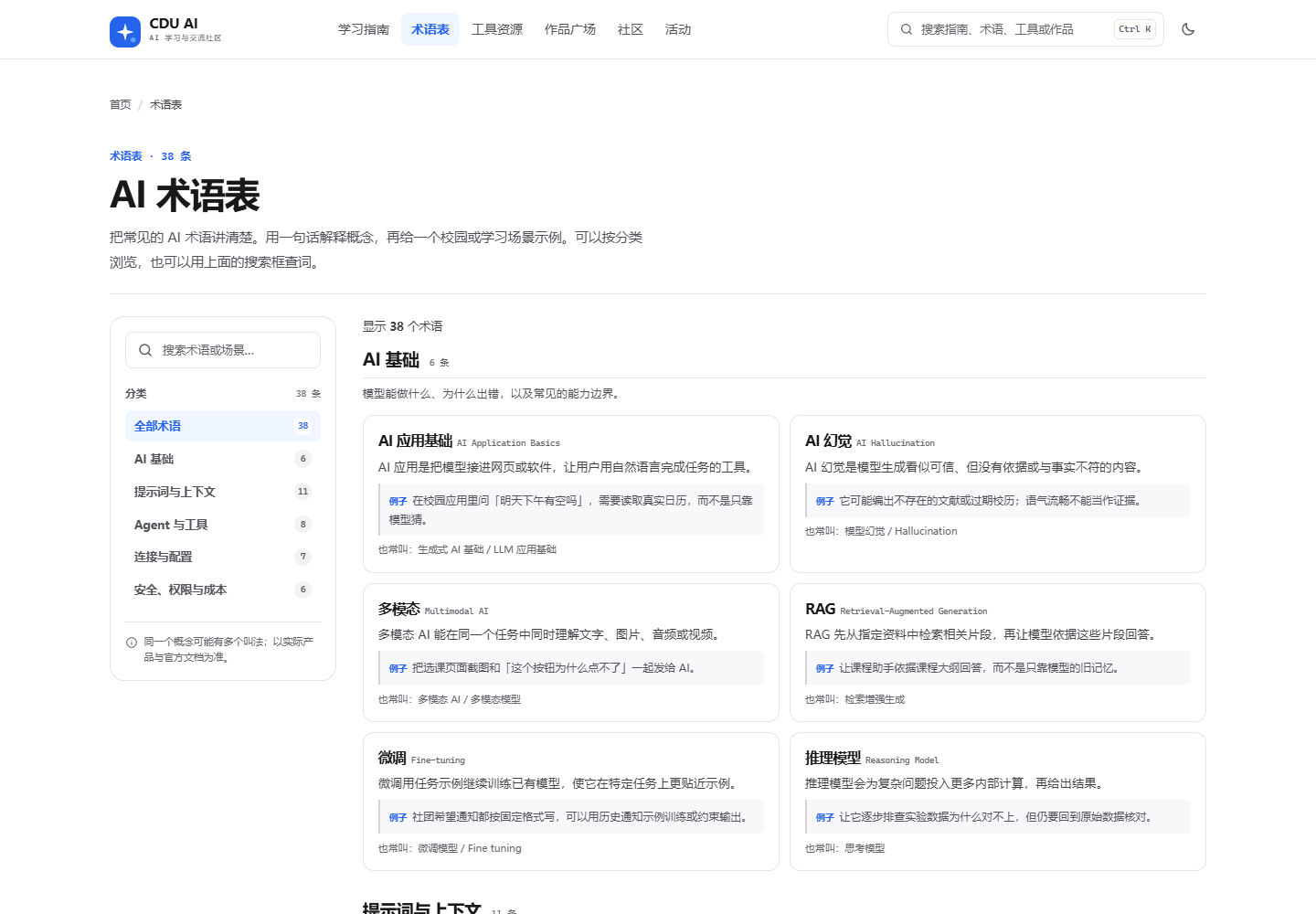The image size is (1316, 914).
Task: Click the info icon beside the sidebar note
Action: tap(132, 643)
